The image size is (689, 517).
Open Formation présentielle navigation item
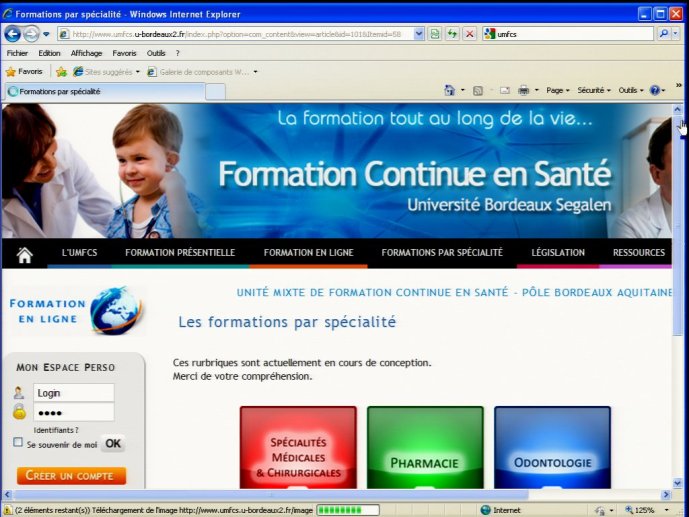[180, 253]
